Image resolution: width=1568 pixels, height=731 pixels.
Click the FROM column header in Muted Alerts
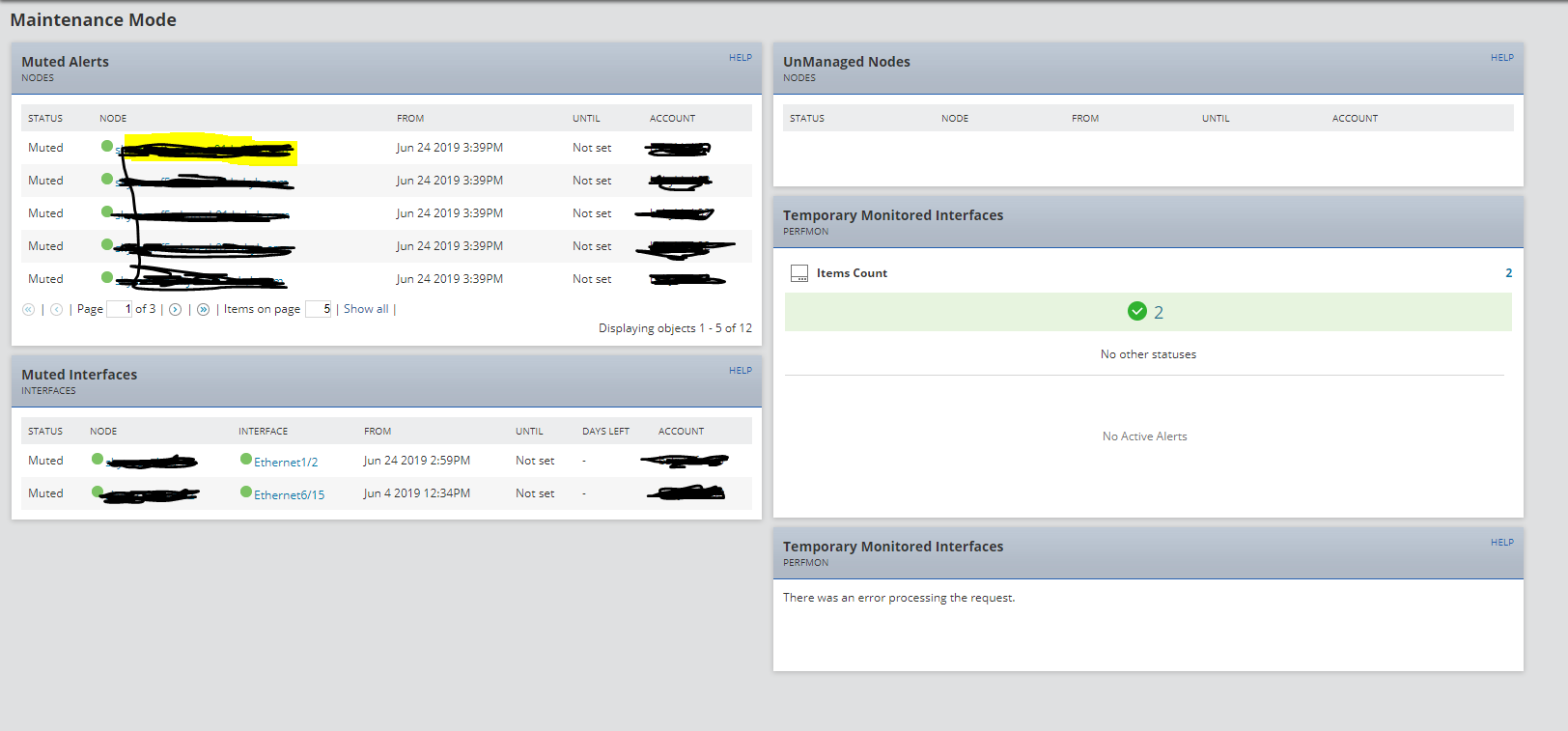click(x=410, y=119)
